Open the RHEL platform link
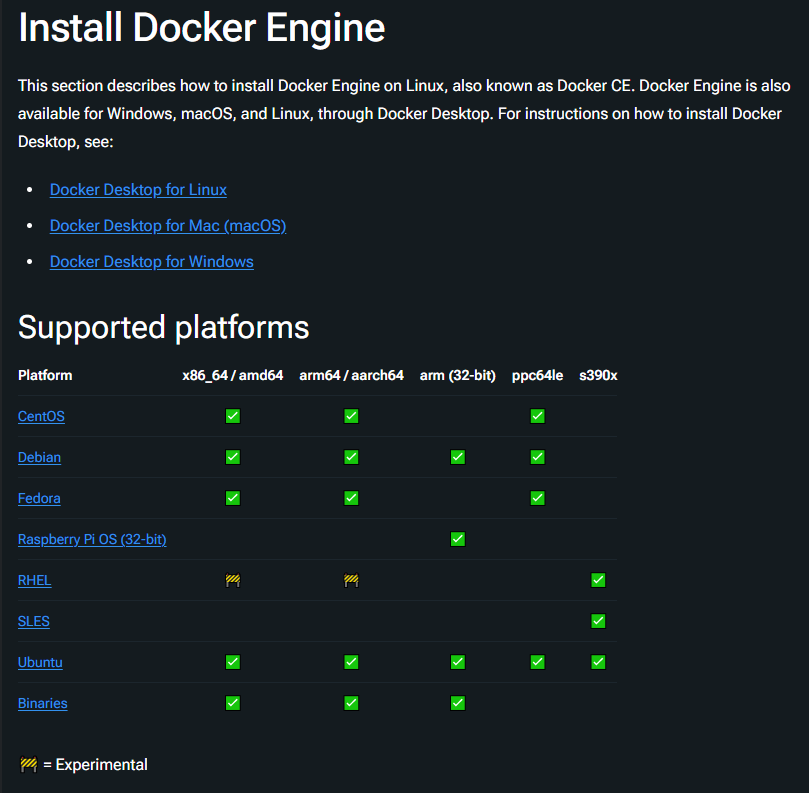The image size is (809, 793). (35, 580)
